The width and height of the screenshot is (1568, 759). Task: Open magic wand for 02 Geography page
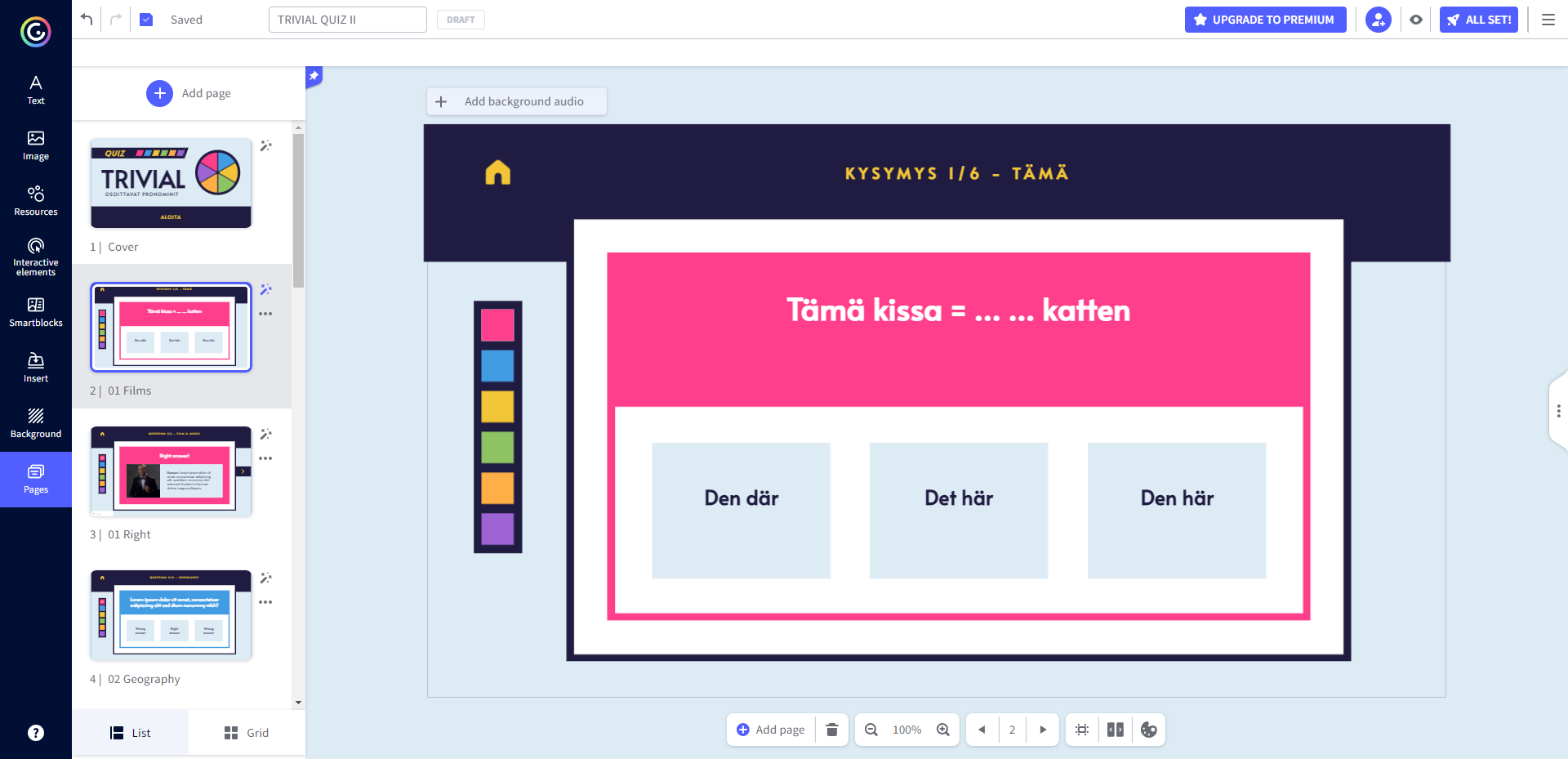(266, 578)
